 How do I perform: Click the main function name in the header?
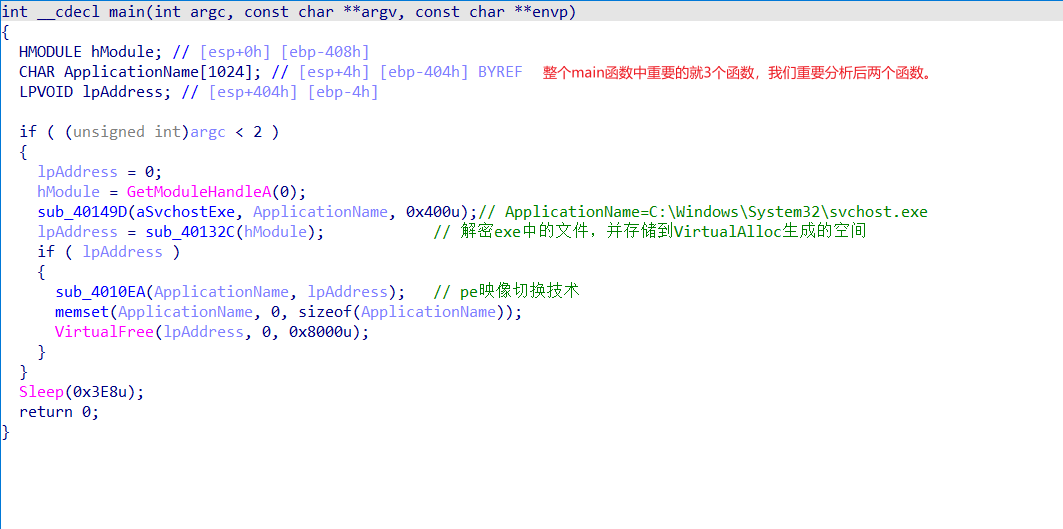click(x=127, y=12)
